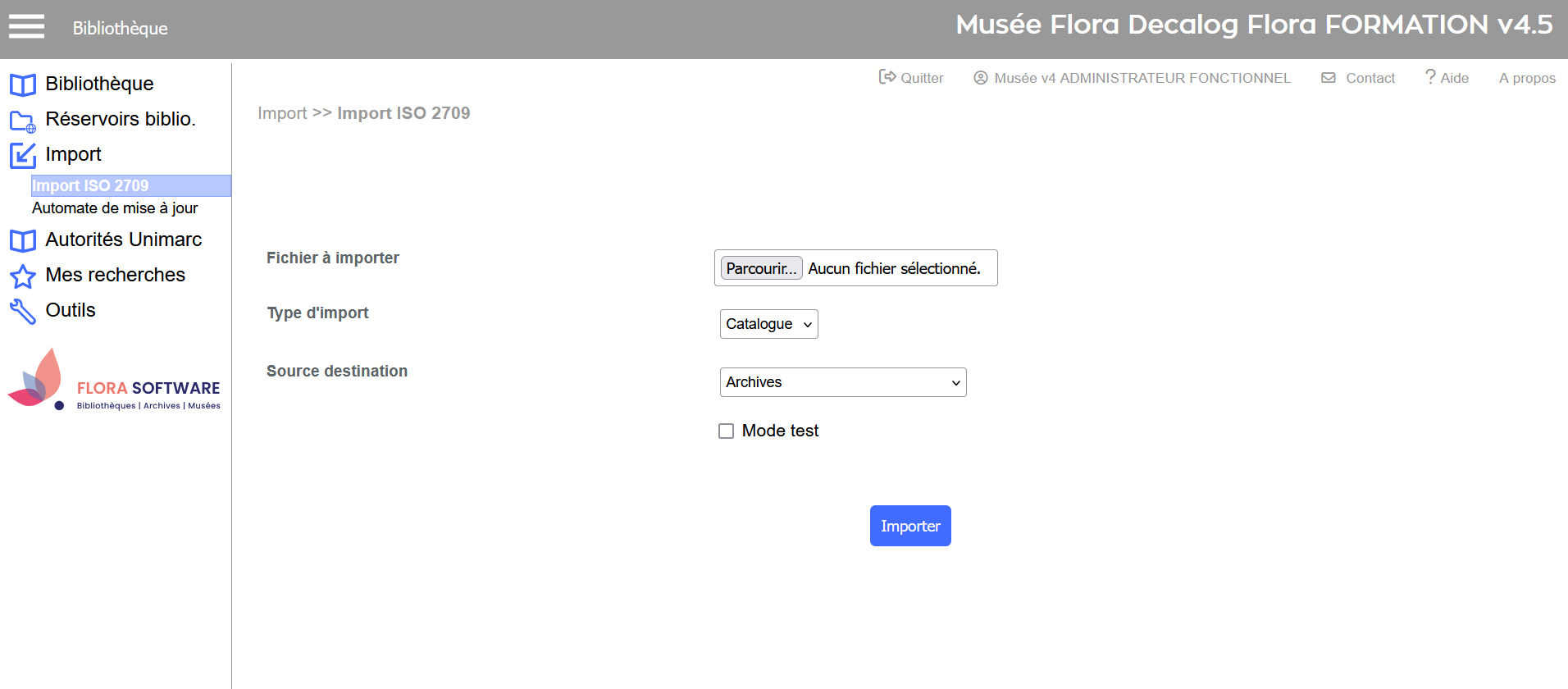The height and width of the screenshot is (689, 1568).
Task: Click the user account icon
Action: coord(980,78)
